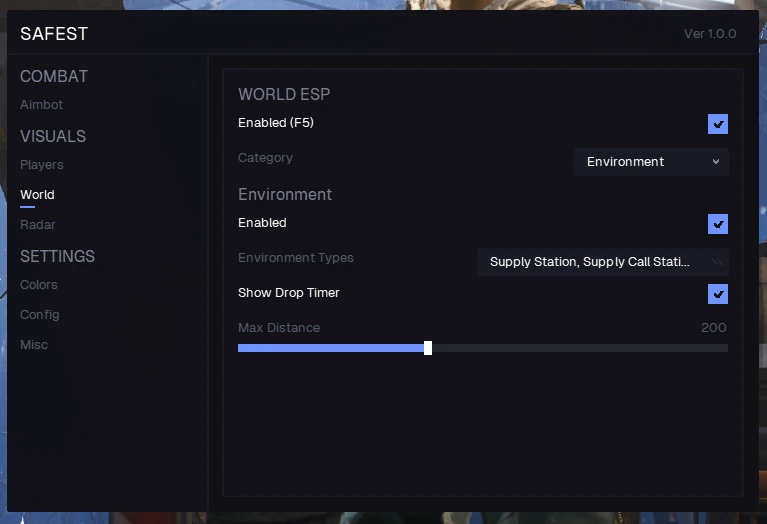Click the Max Distance label
The image size is (767, 524).
click(279, 328)
